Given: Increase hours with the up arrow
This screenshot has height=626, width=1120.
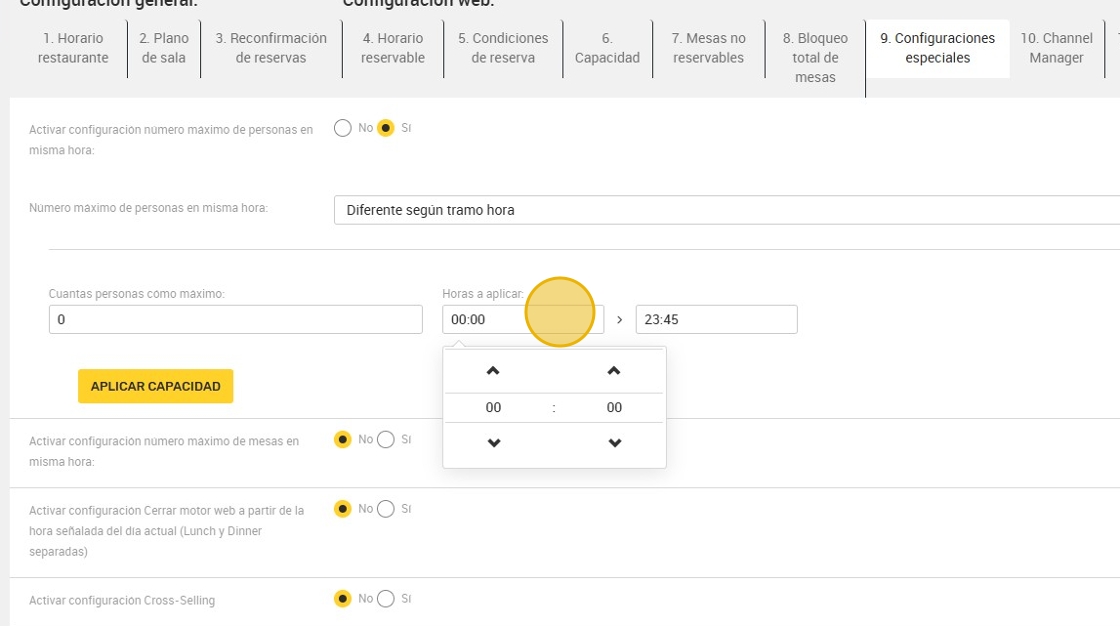Looking at the screenshot, I should (x=493, y=371).
